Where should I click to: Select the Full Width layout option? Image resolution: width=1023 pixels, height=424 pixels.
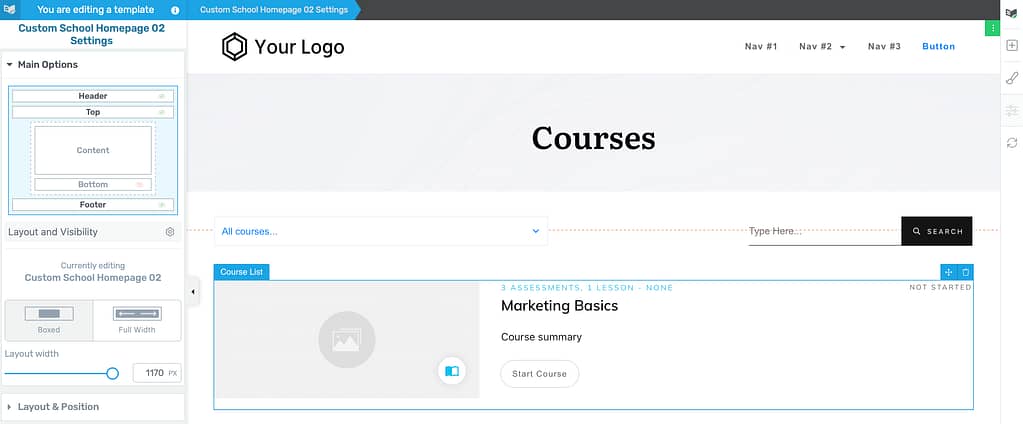click(137, 320)
